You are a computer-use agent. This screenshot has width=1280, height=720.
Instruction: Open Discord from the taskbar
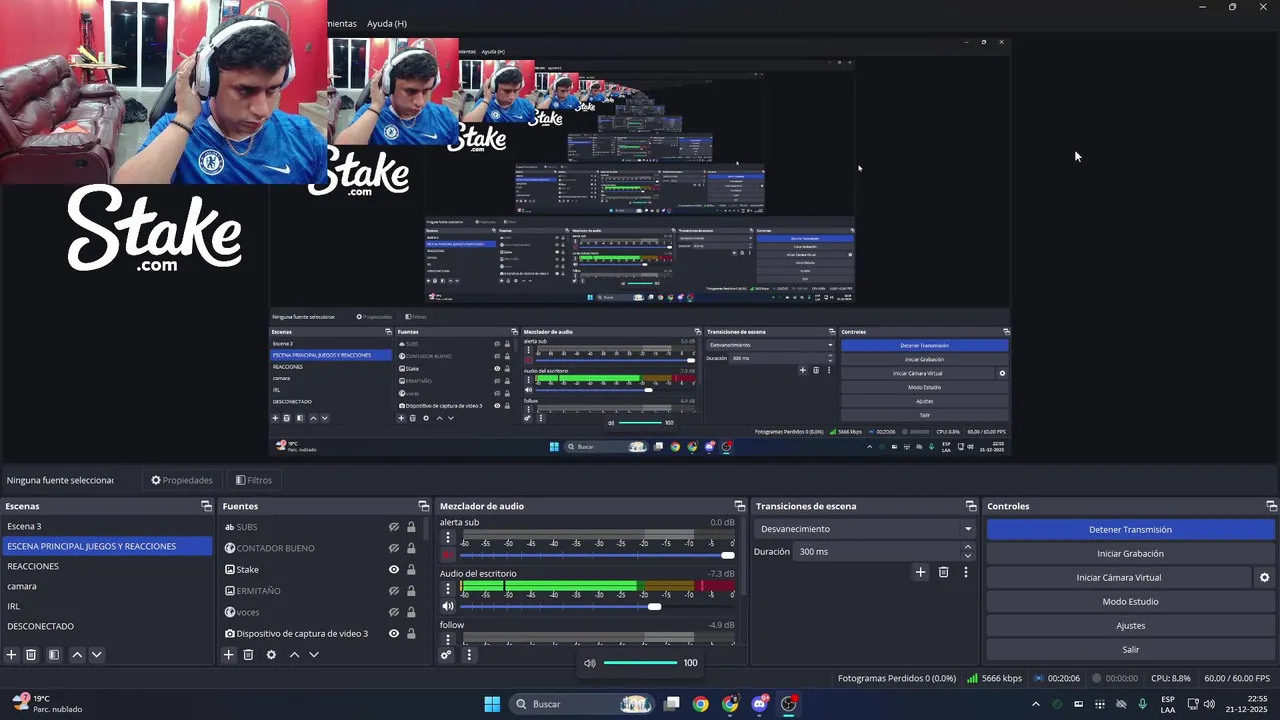click(760, 704)
